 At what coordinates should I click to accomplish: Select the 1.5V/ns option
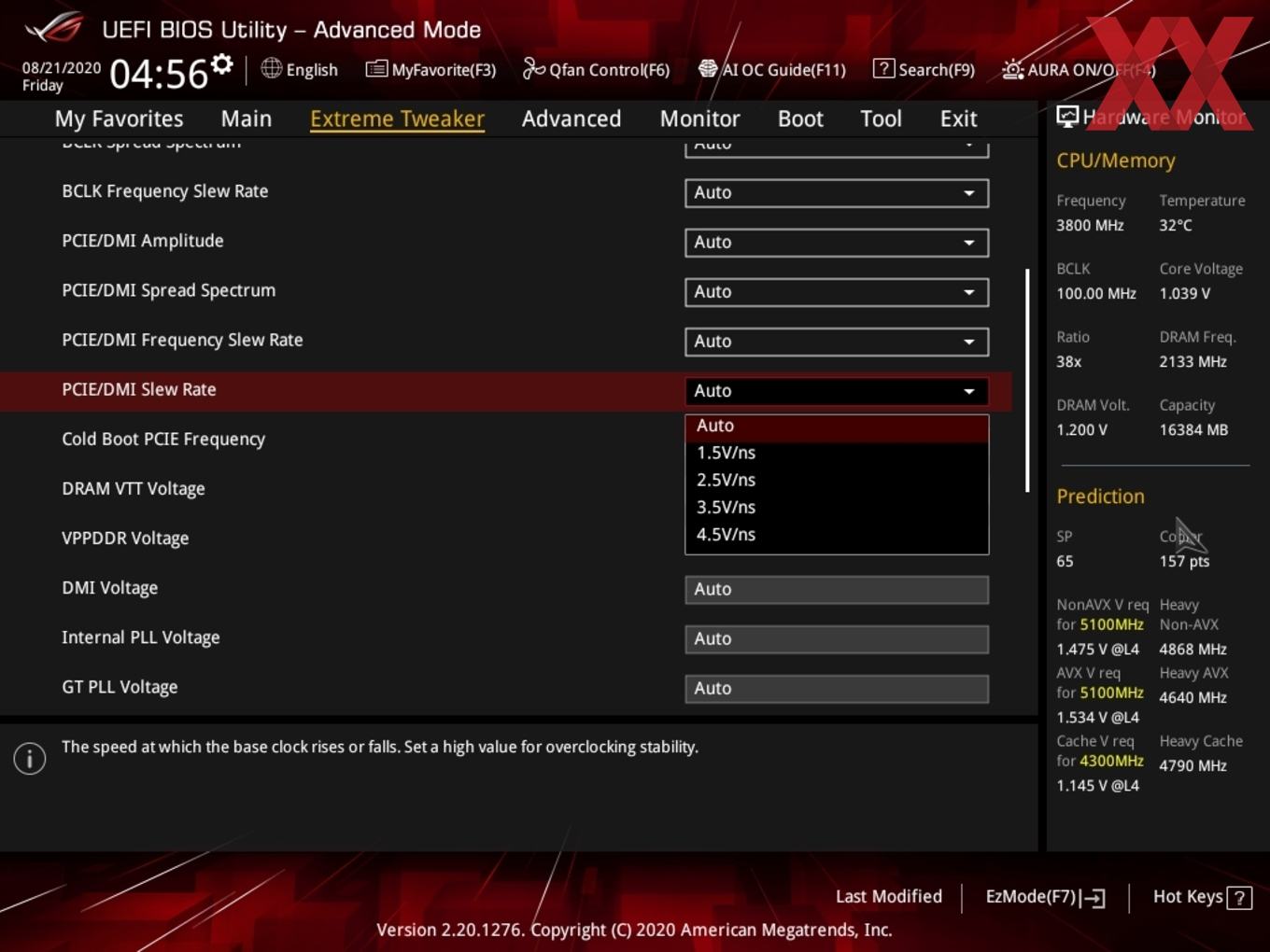[x=837, y=453]
